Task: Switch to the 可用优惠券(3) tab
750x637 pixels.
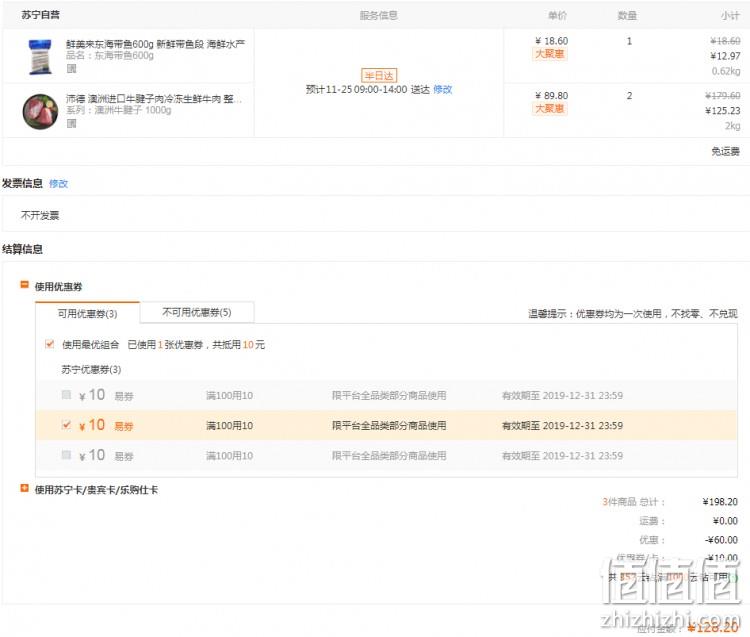Action: point(88,313)
